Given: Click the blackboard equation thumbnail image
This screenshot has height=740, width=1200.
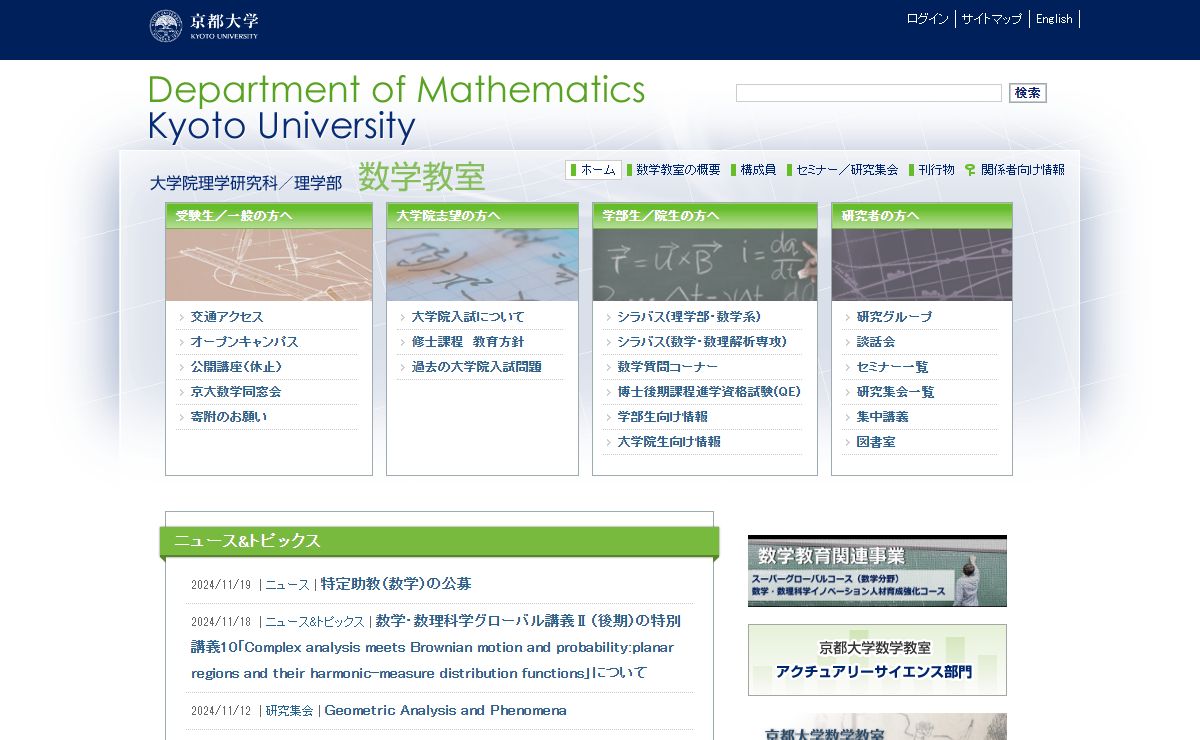Looking at the screenshot, I should pos(705,265).
